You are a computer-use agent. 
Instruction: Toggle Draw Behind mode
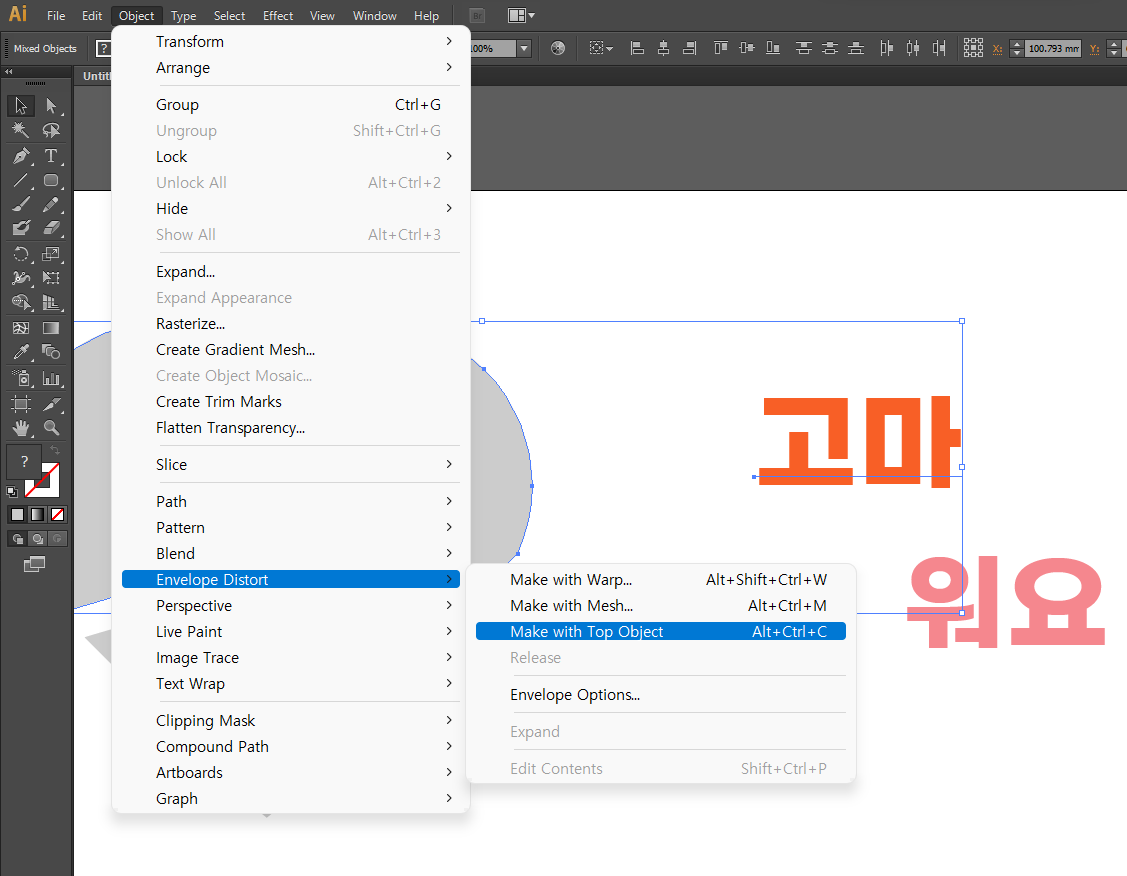(x=37, y=538)
